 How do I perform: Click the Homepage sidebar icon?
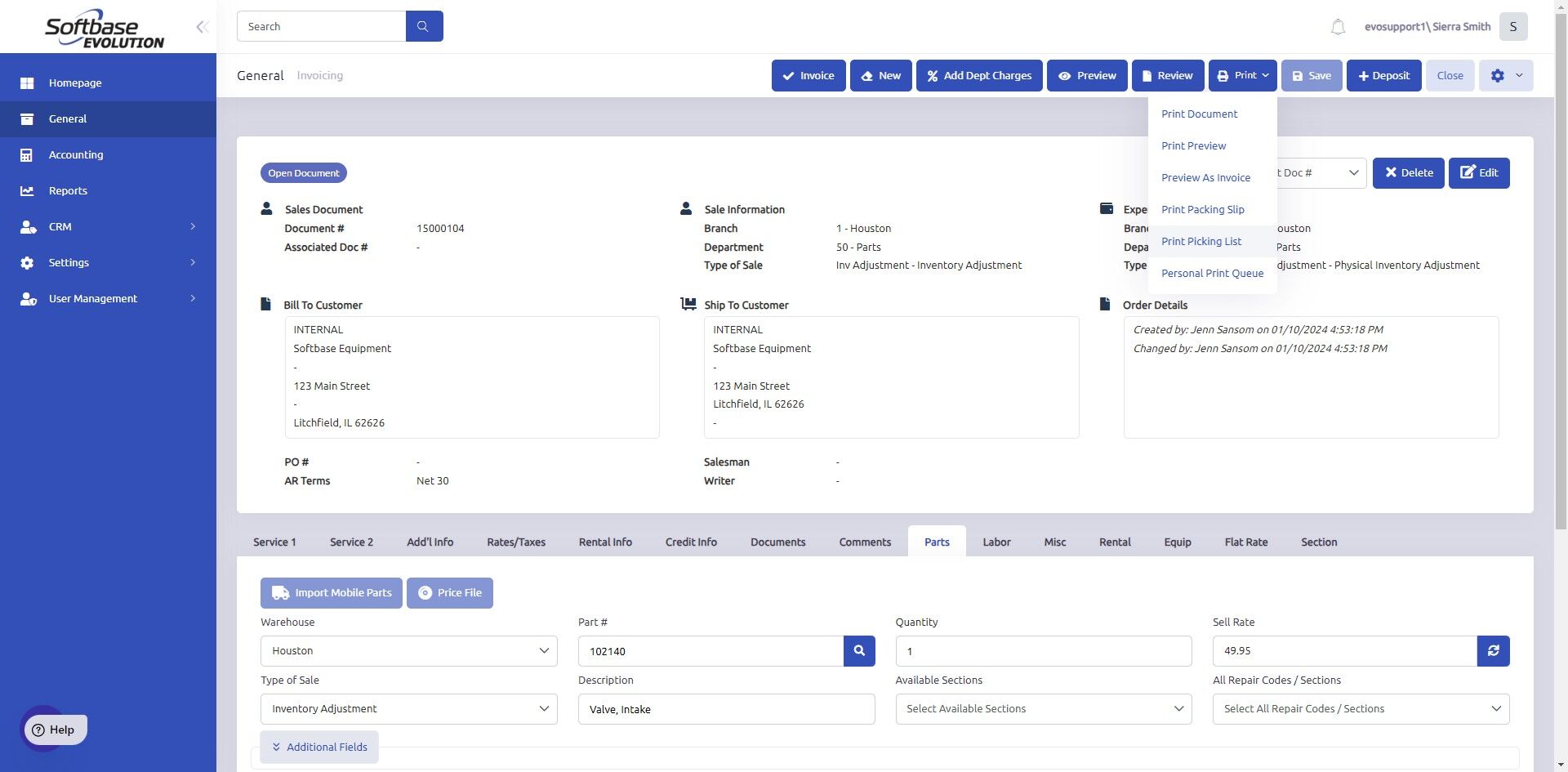[27, 83]
